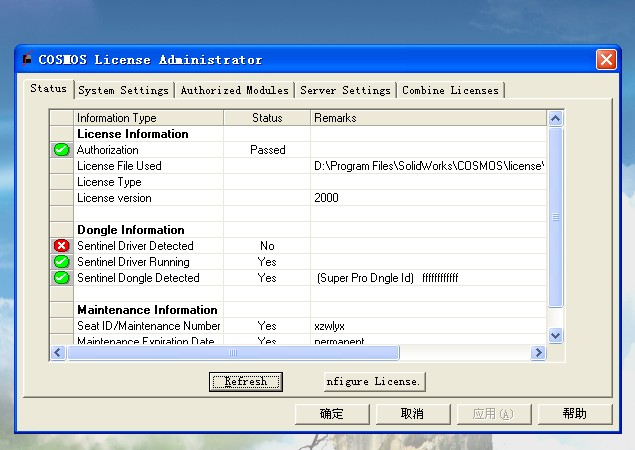Click the Yes status for Sentinel Dongle Detected

point(267,278)
